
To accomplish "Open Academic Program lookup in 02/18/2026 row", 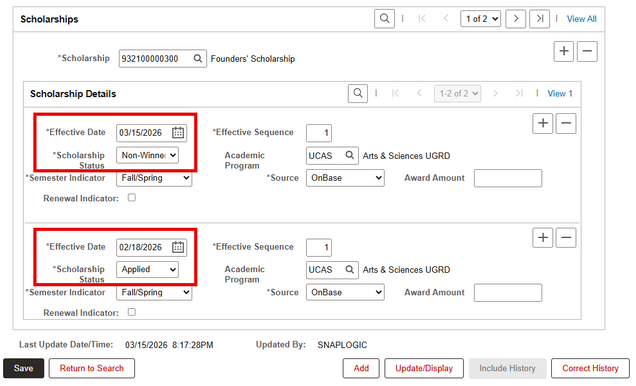I will click(x=350, y=270).
